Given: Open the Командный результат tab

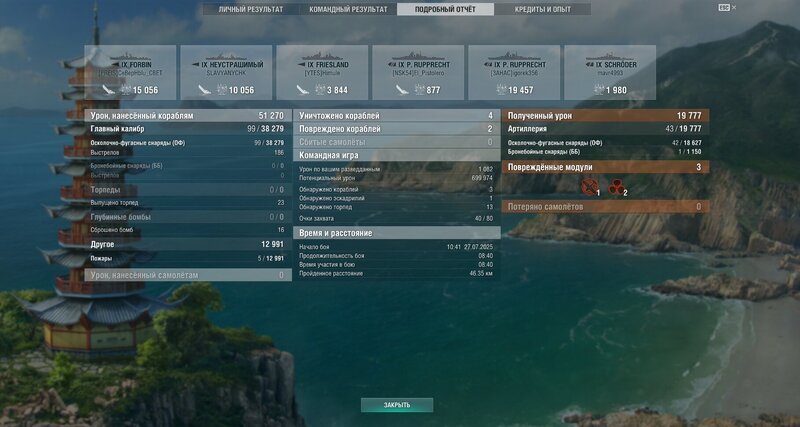Looking at the screenshot, I should [x=348, y=9].
